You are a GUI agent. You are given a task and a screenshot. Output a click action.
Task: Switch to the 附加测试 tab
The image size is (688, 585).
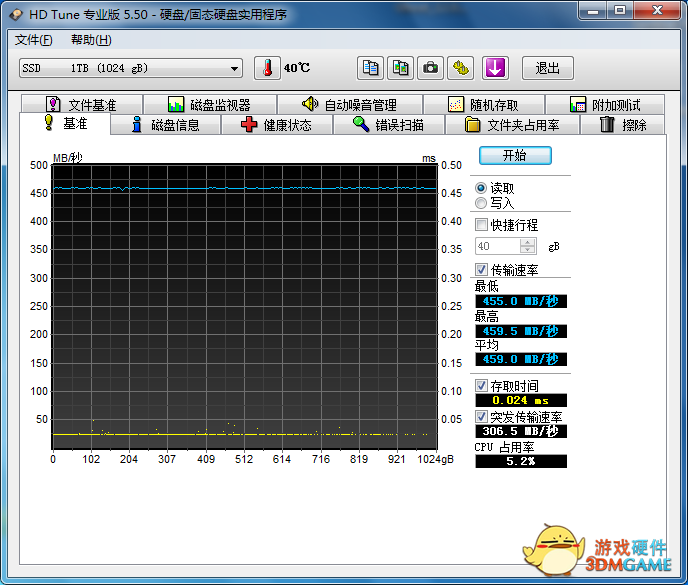click(x=605, y=104)
